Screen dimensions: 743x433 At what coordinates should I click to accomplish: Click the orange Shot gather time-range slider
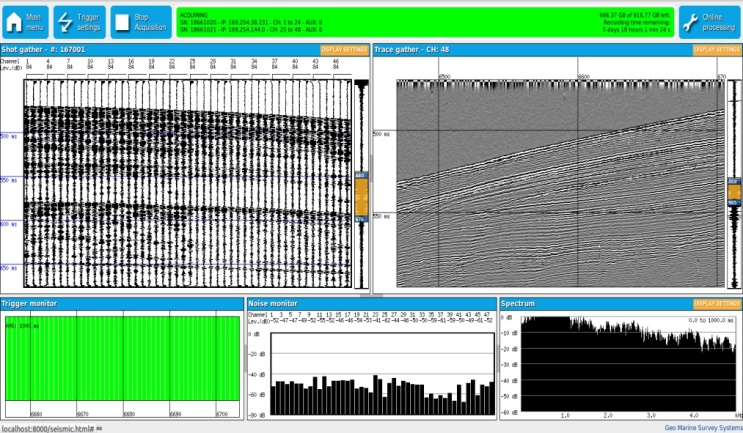pos(361,198)
